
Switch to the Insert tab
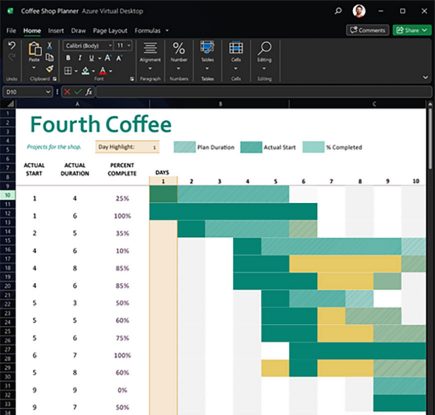click(56, 31)
